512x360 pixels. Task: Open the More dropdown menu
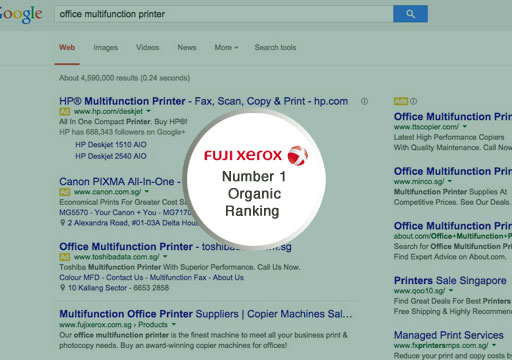[226, 47]
